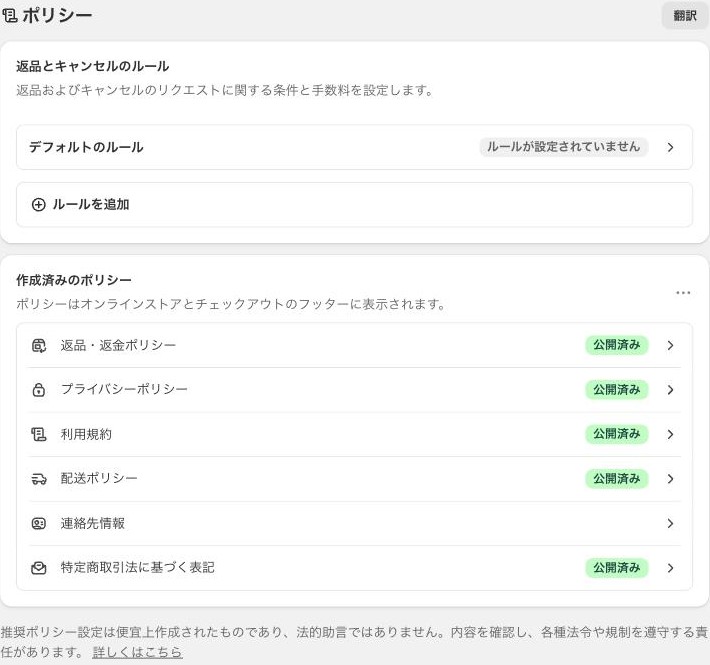Image resolution: width=710 pixels, height=665 pixels.
Task: Click the scroll icon beside 利用規約
Action: coord(39,434)
